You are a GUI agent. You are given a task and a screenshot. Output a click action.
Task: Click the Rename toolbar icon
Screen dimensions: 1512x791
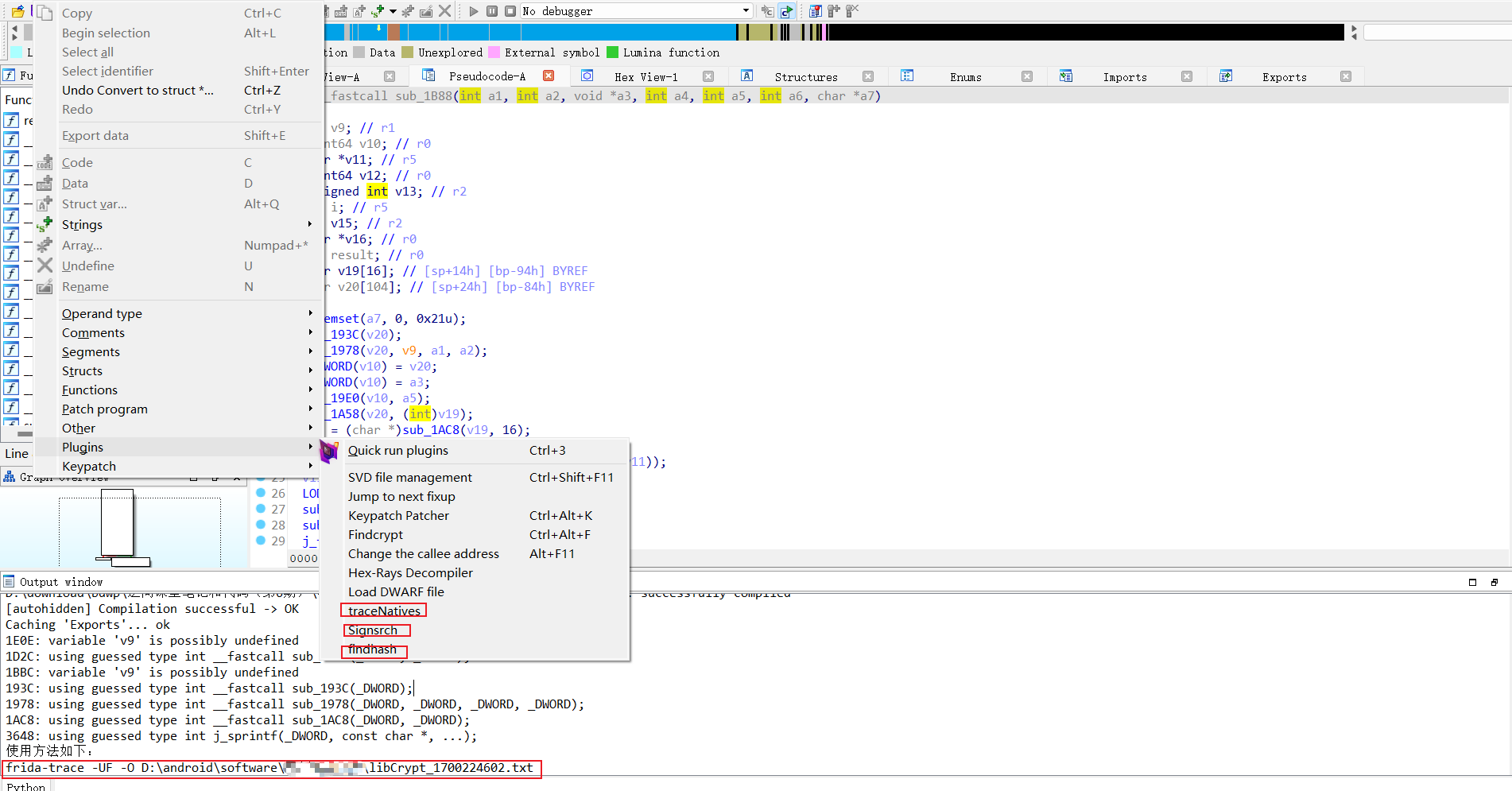[x=426, y=11]
